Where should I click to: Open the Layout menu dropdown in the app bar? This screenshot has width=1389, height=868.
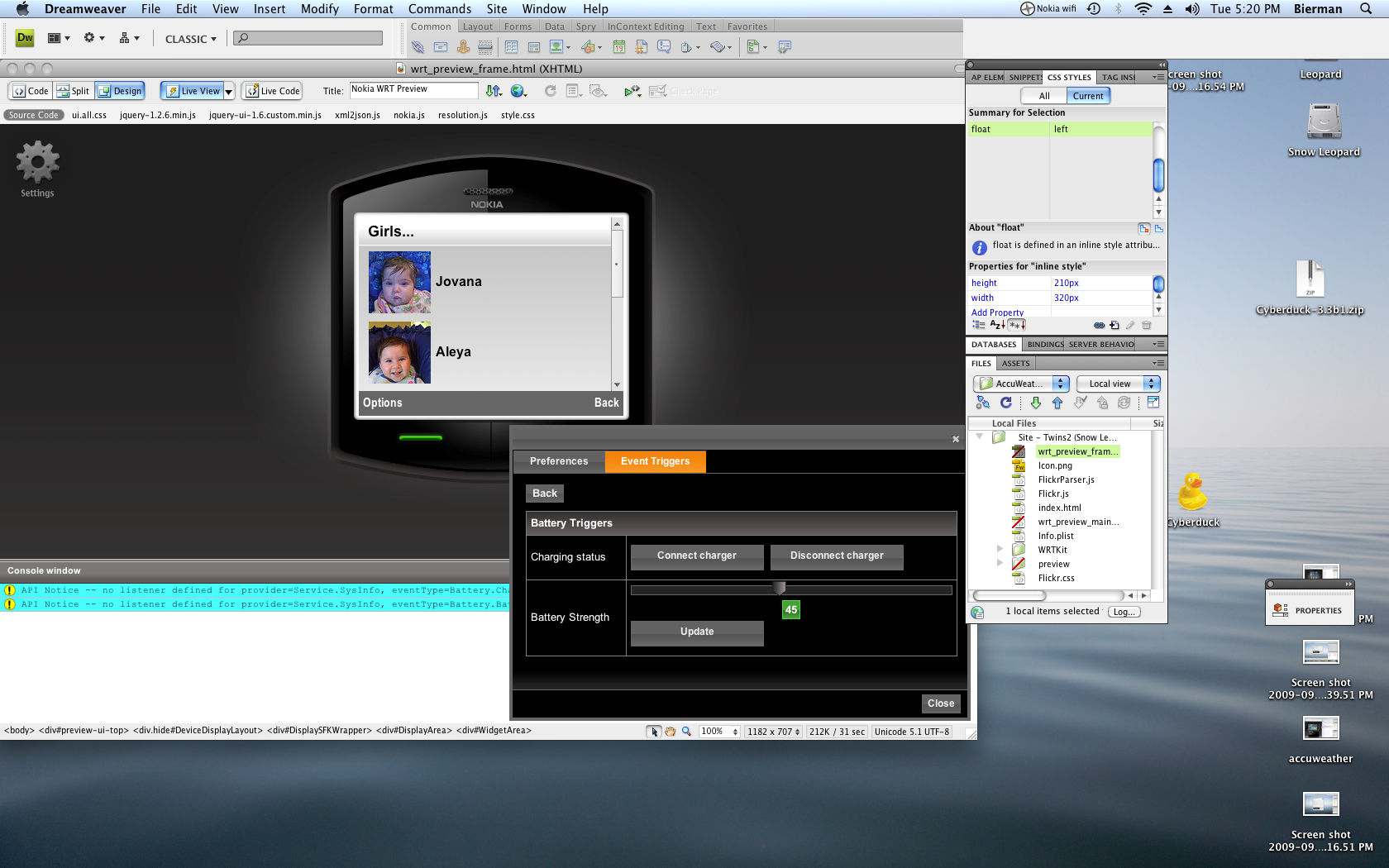59,38
